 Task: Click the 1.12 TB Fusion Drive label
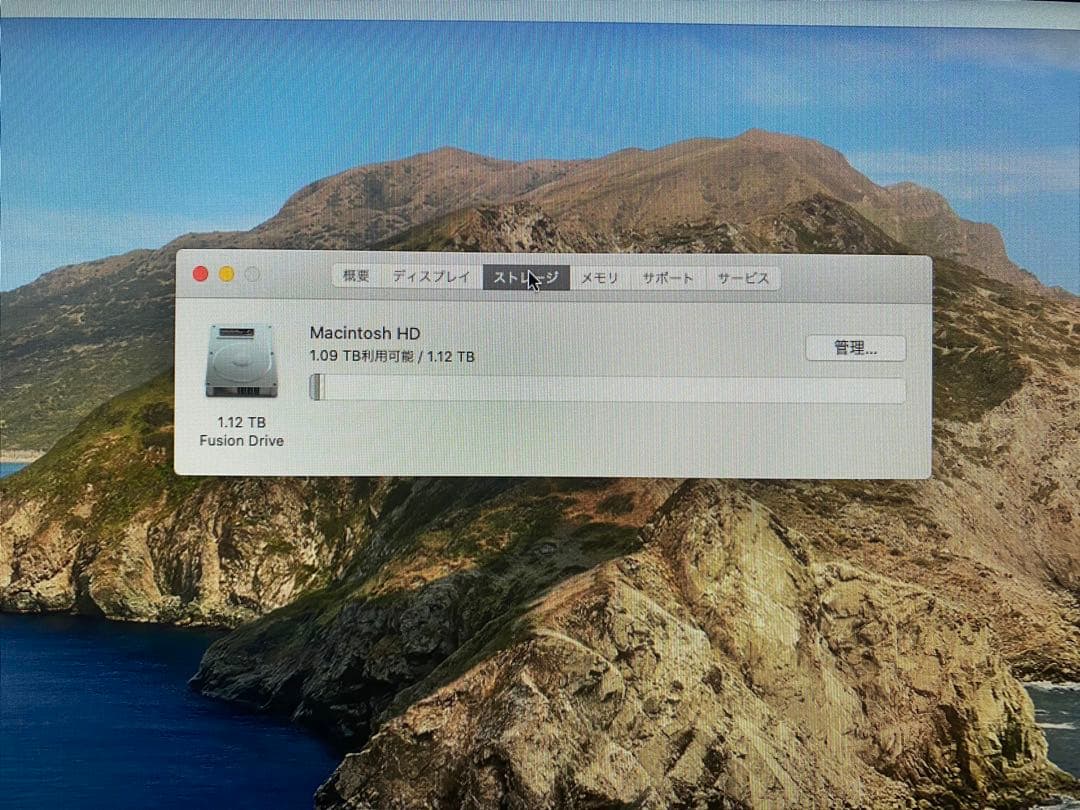tap(240, 432)
